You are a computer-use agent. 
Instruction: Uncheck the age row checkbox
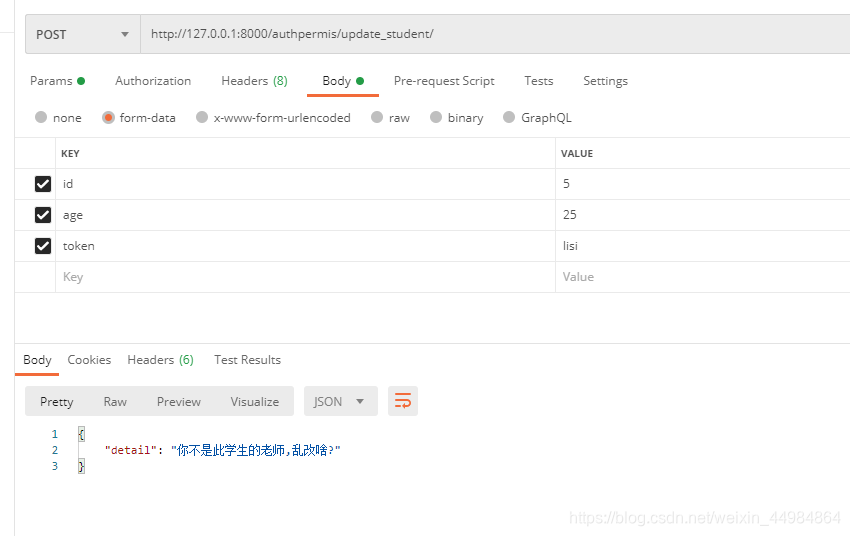(43, 215)
